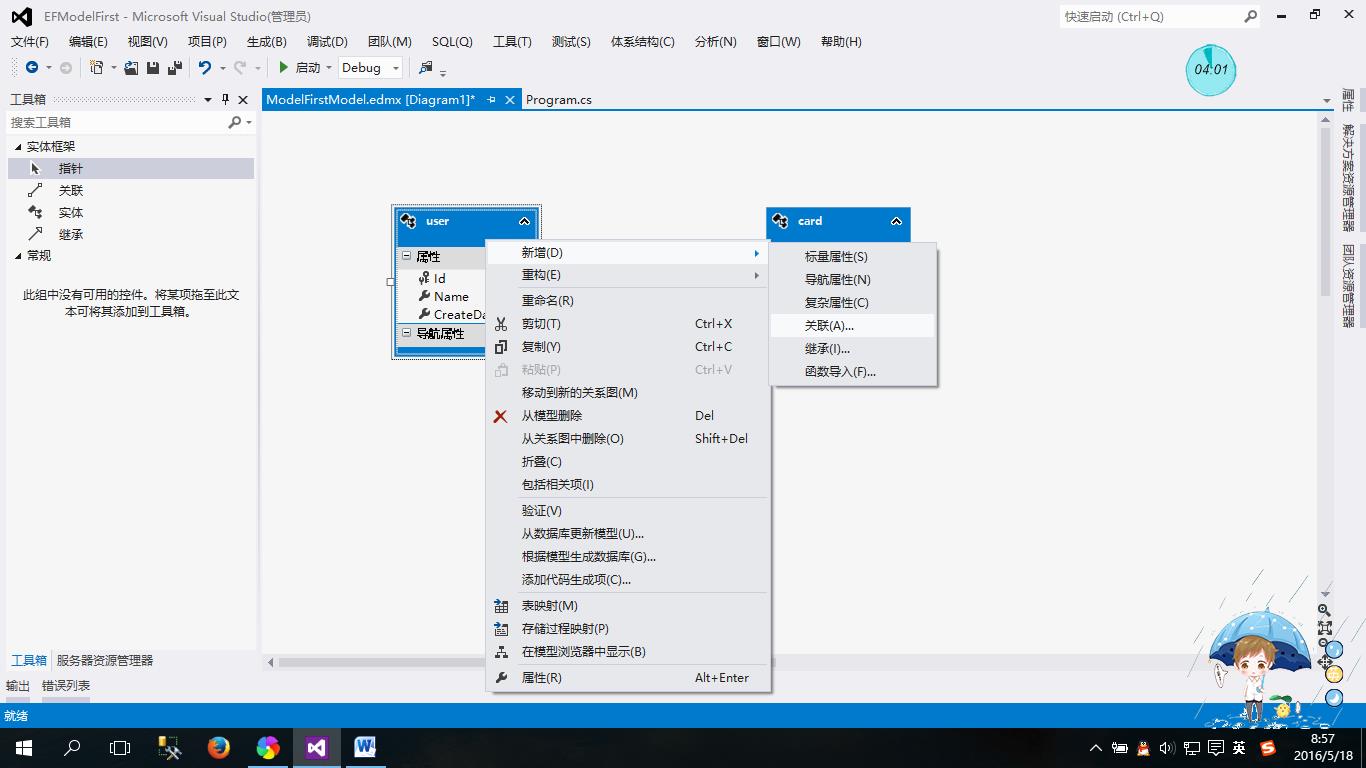Collapse the user entity with chevron
This screenshot has width=1366, height=768.
click(x=524, y=221)
